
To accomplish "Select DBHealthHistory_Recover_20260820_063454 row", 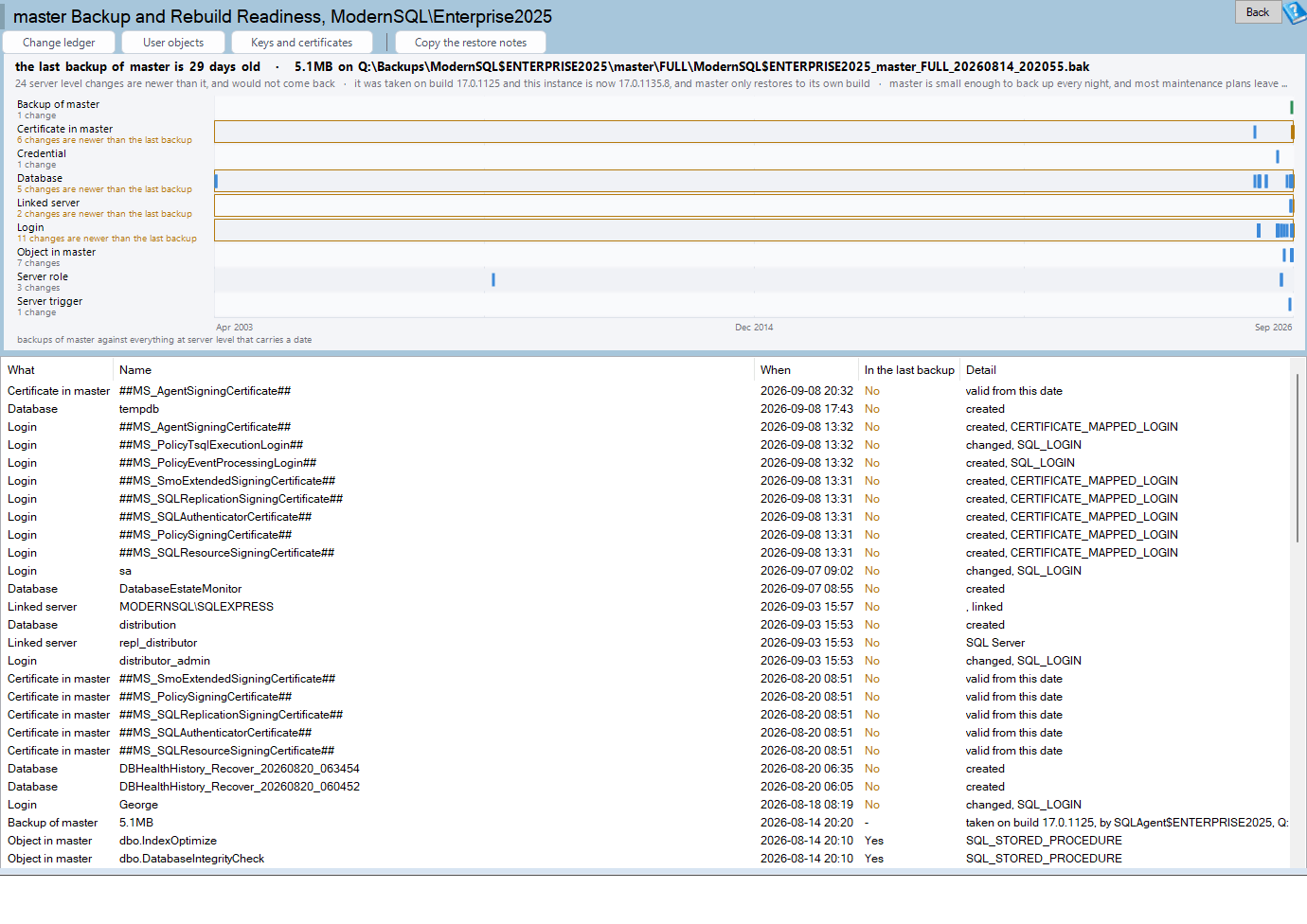I will pos(647,769).
